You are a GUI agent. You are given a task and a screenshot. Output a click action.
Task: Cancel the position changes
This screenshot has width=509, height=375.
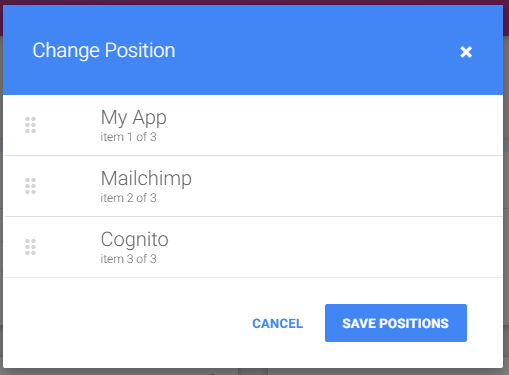(278, 323)
